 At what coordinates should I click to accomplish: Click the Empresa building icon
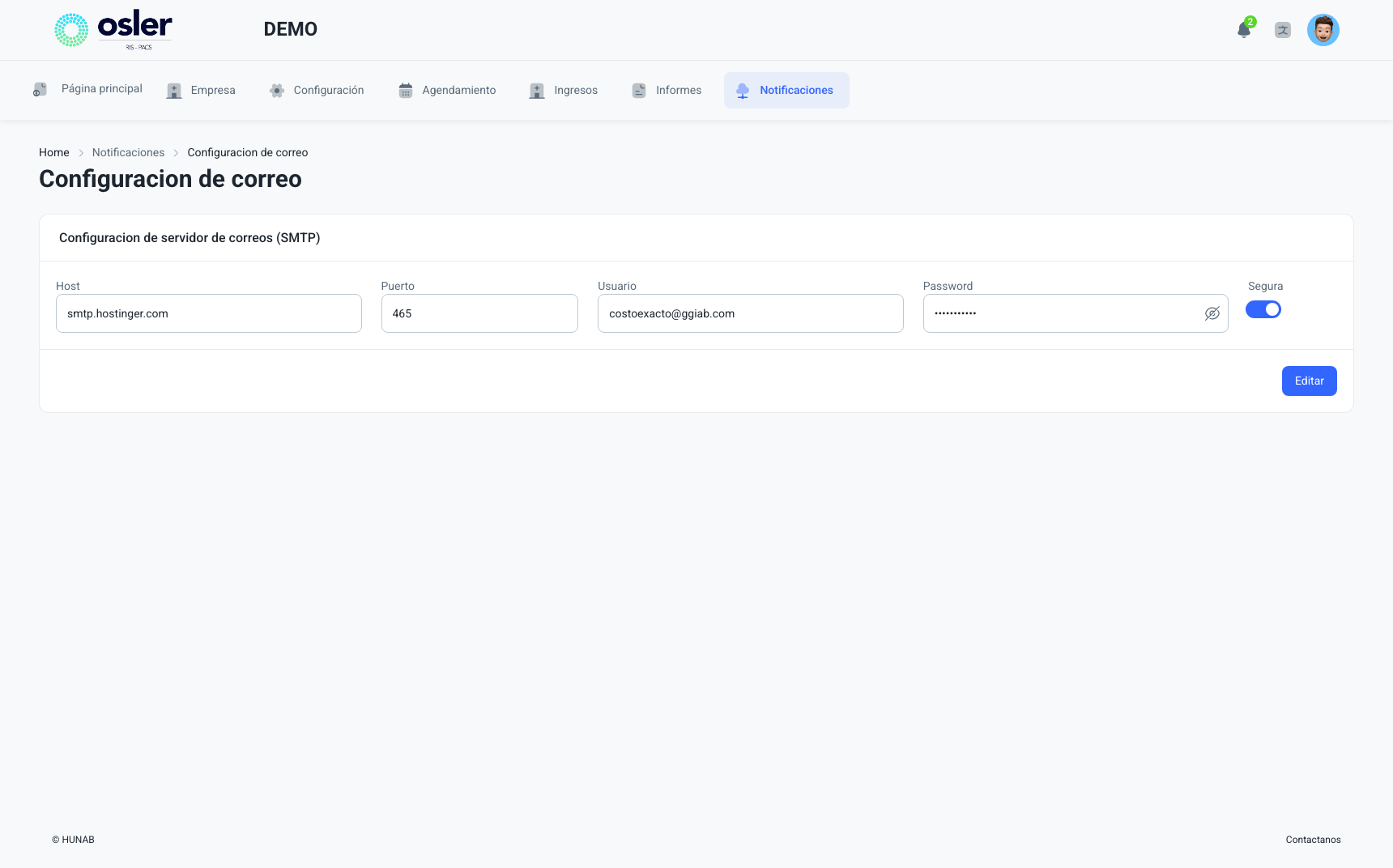[x=174, y=91]
